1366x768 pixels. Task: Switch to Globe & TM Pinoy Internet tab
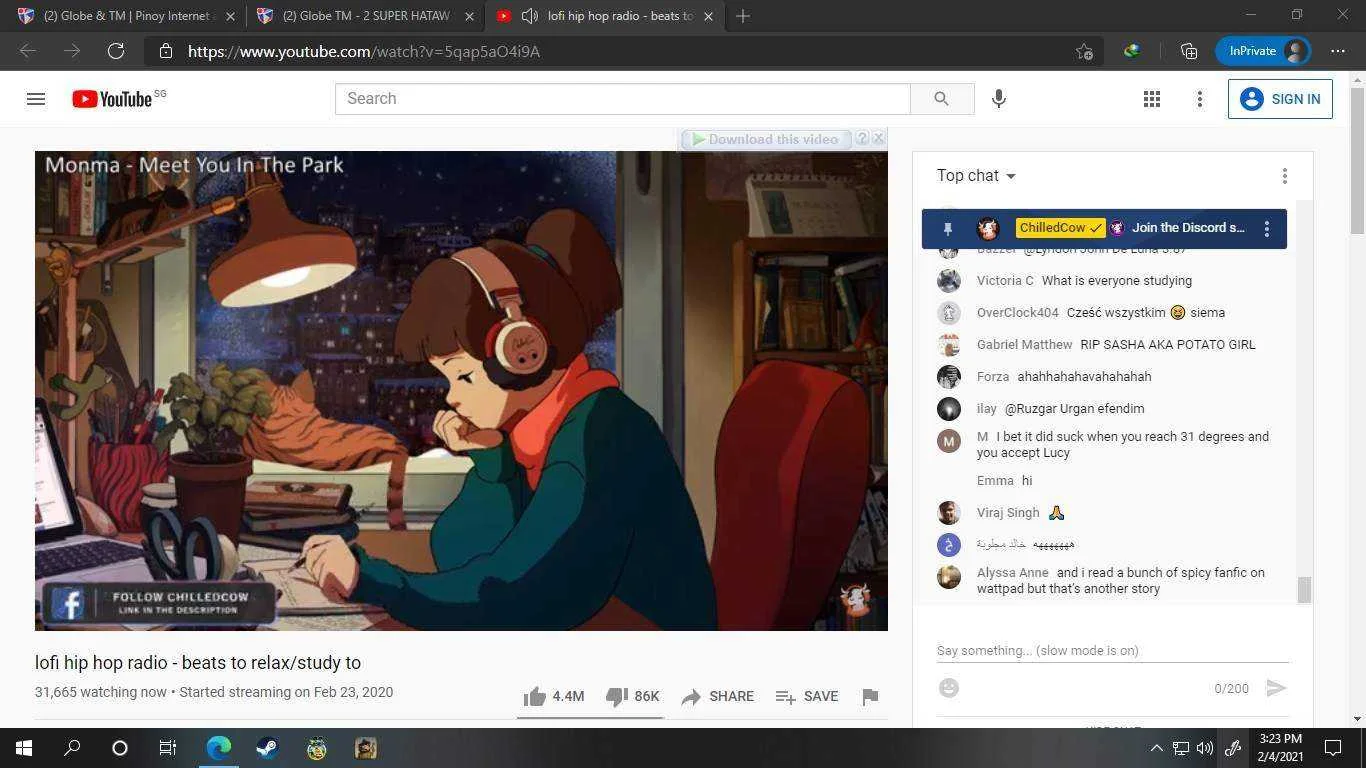(x=127, y=16)
